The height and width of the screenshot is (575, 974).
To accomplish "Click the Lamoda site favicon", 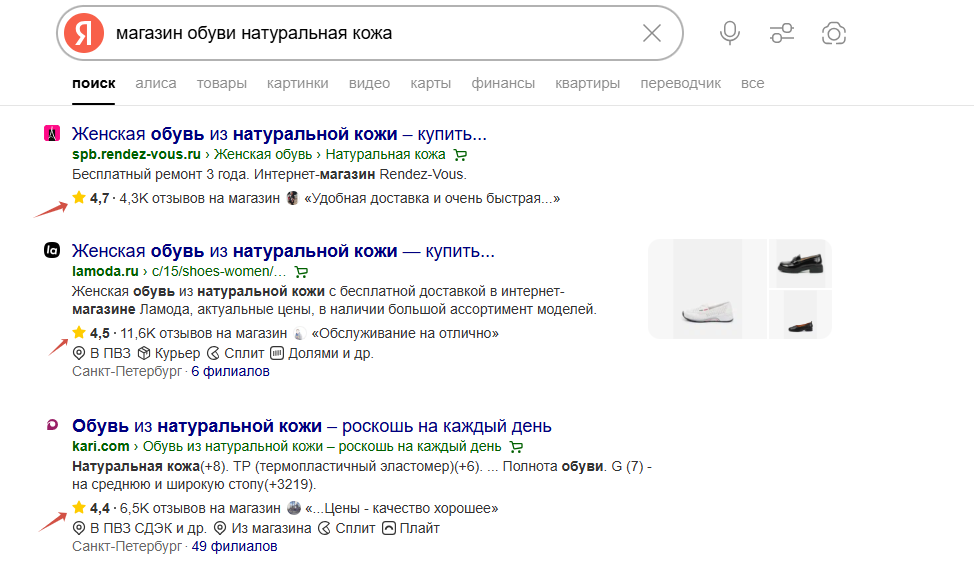I will (x=52, y=250).
